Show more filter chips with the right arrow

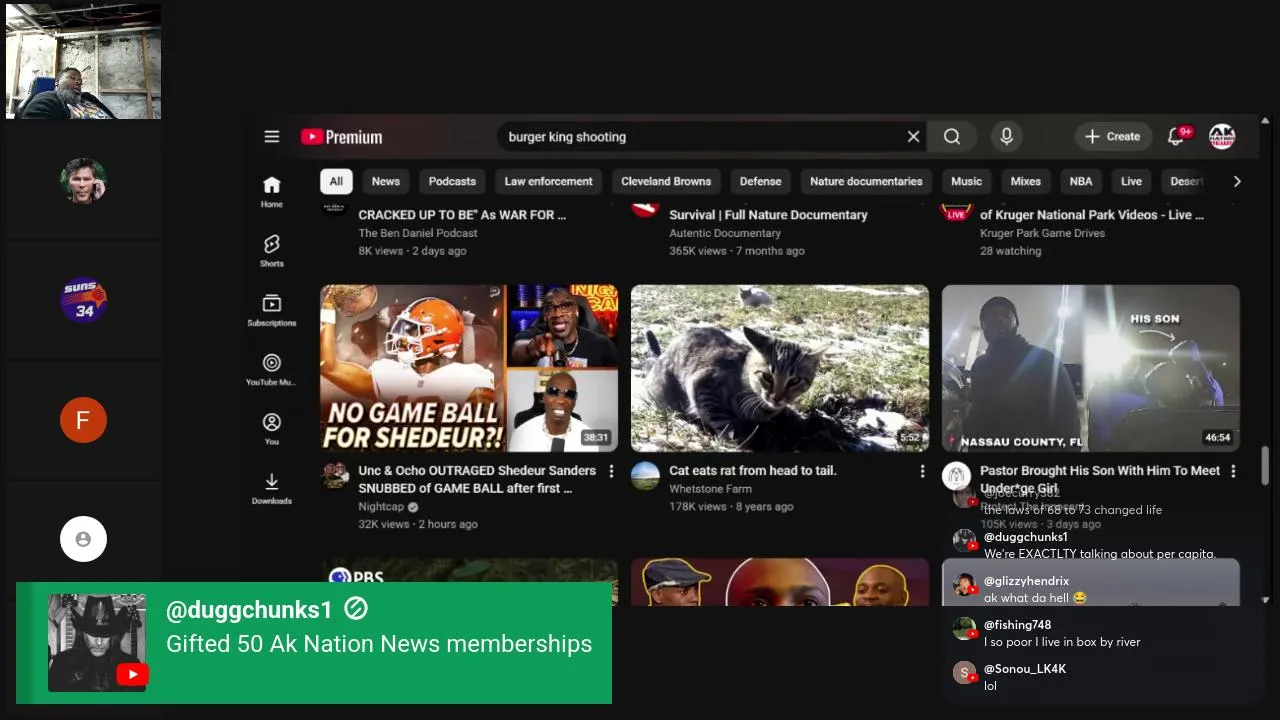click(x=1237, y=181)
